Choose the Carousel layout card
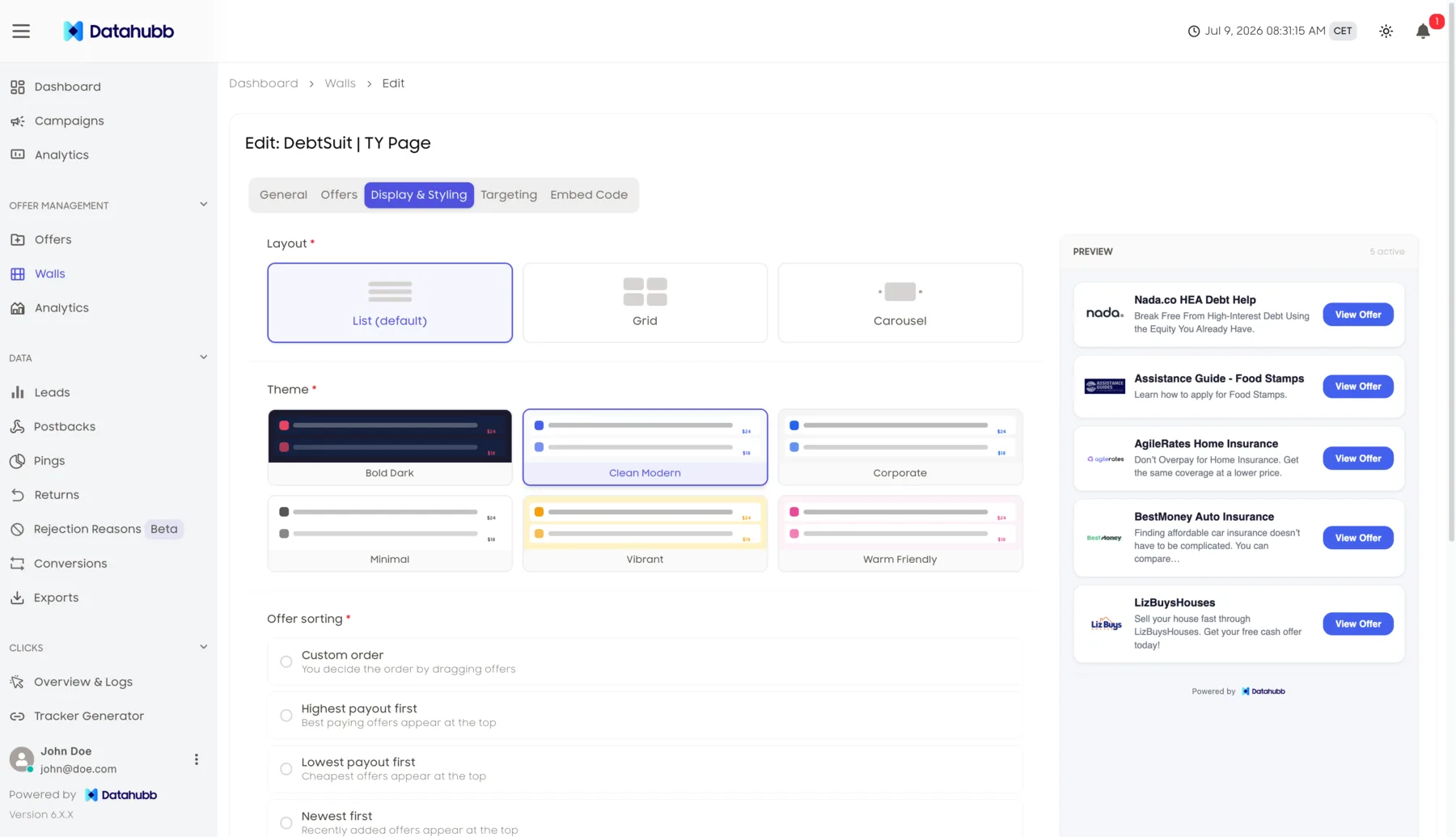 click(900, 302)
